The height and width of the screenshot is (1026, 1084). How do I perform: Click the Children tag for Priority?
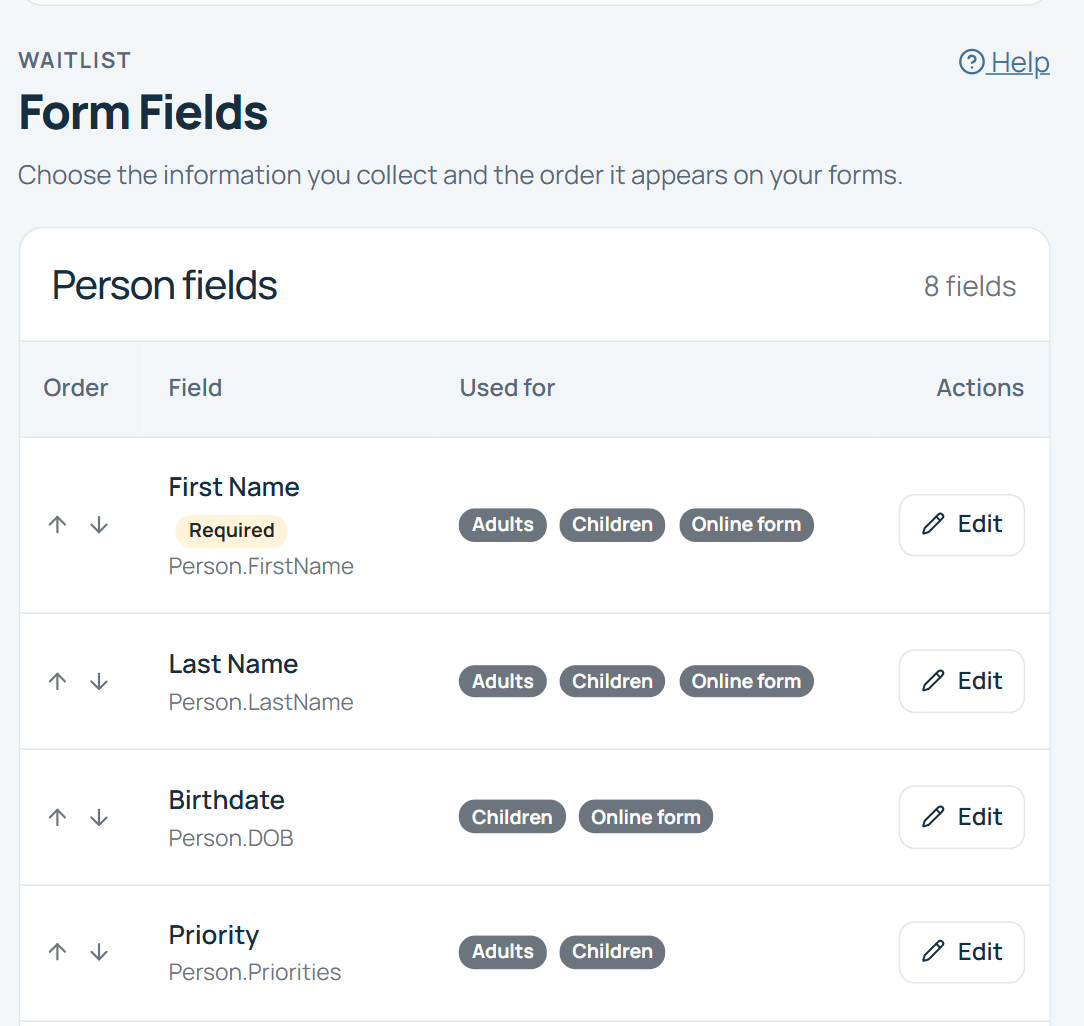[613, 952]
